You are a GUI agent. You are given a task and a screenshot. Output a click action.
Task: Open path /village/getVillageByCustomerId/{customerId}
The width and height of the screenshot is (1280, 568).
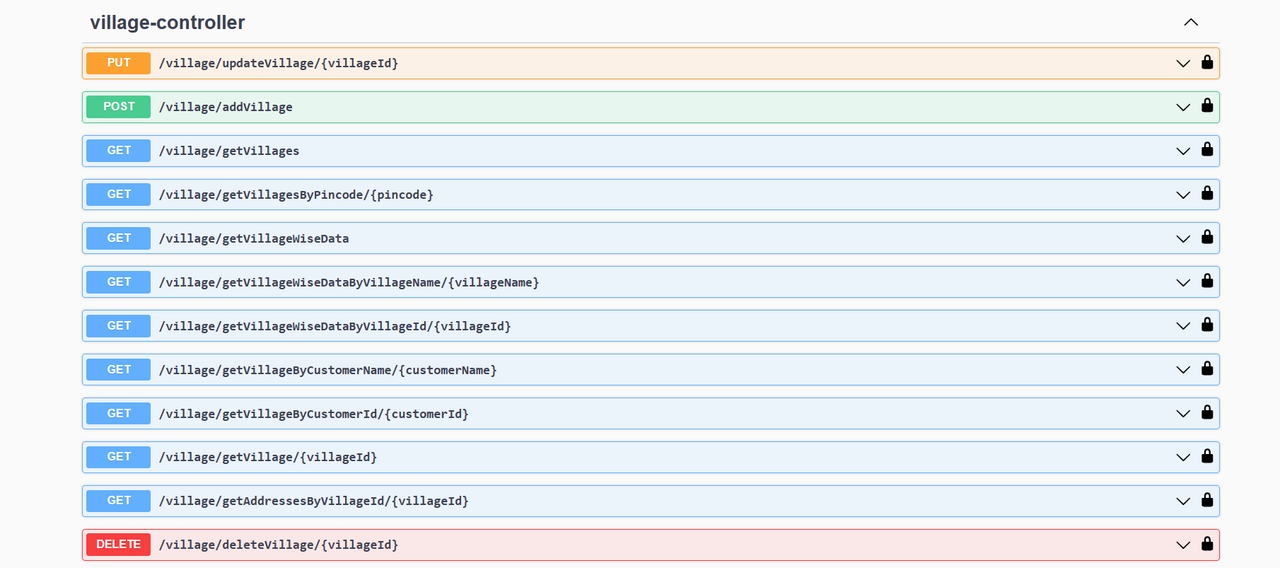click(x=314, y=413)
